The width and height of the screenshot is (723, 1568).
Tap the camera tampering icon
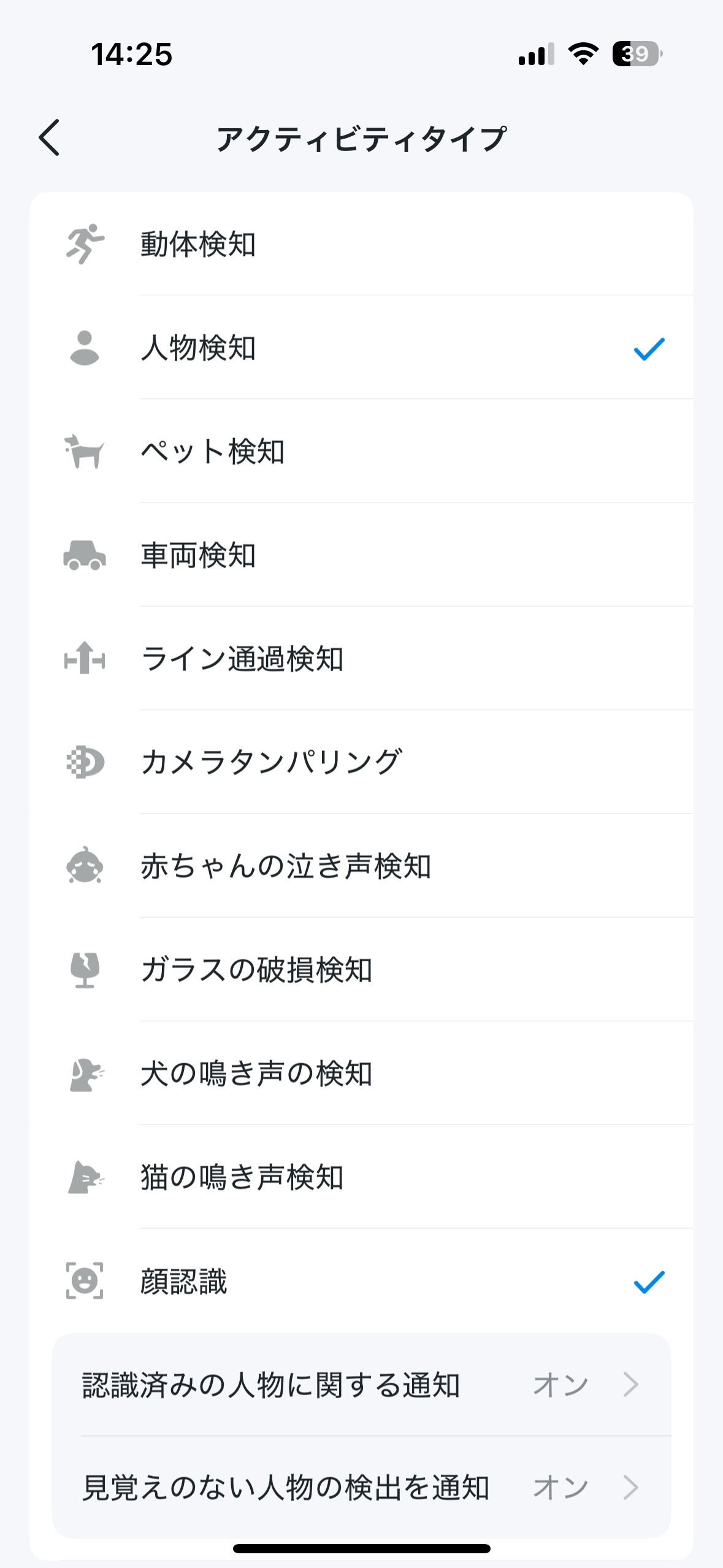[85, 762]
